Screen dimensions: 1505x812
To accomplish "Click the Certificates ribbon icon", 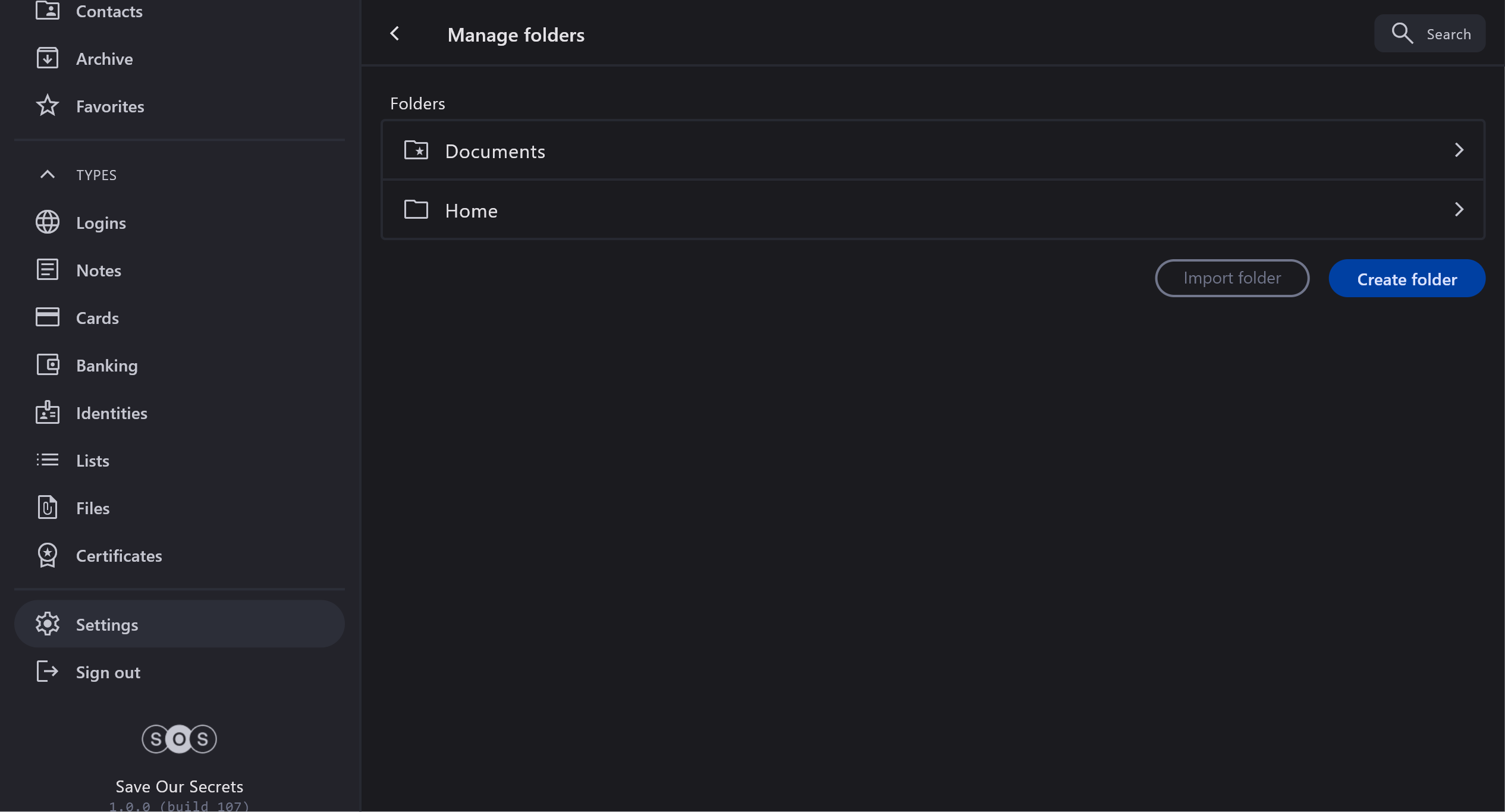I will [47, 555].
